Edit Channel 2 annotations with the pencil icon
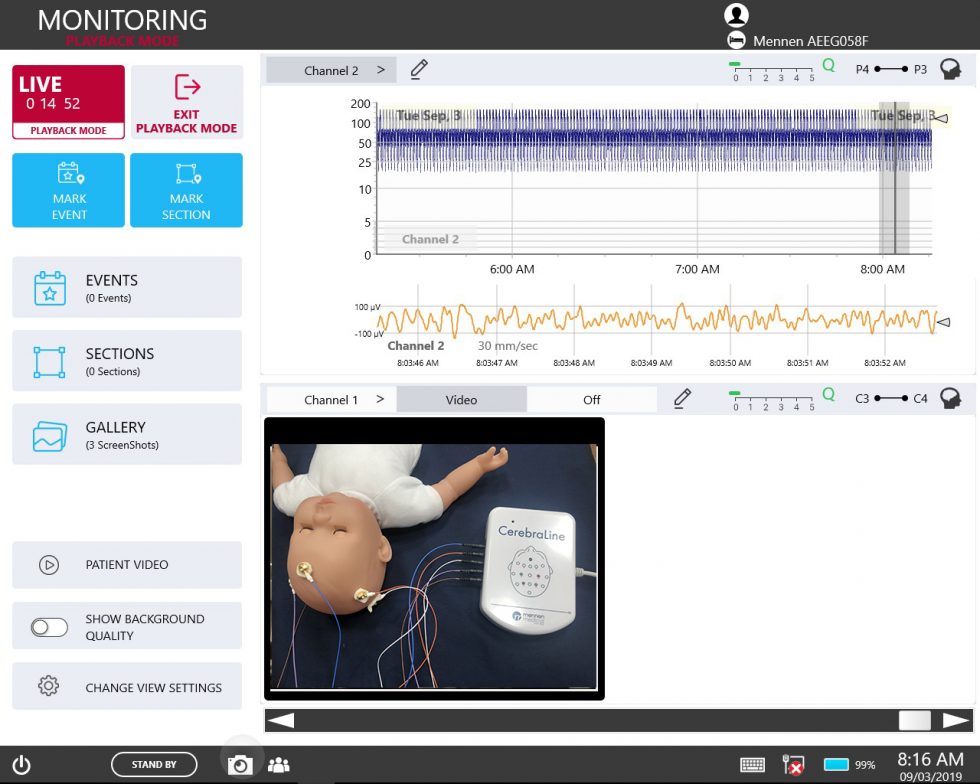 pyautogui.click(x=418, y=69)
